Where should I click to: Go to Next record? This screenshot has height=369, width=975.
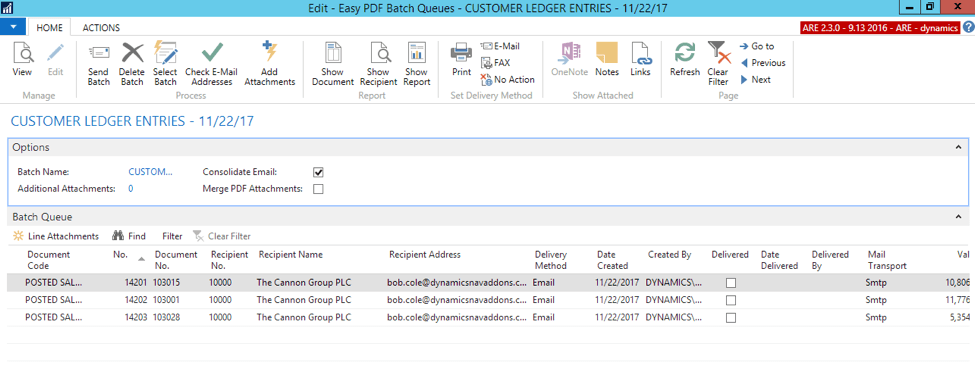click(x=755, y=80)
